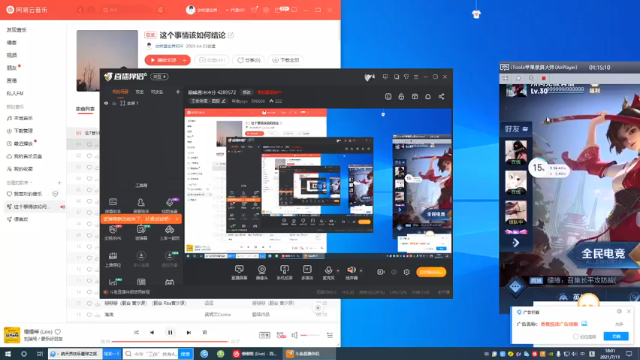Click orange Start Streaming button
This screenshot has height=360, width=640.
(431, 272)
